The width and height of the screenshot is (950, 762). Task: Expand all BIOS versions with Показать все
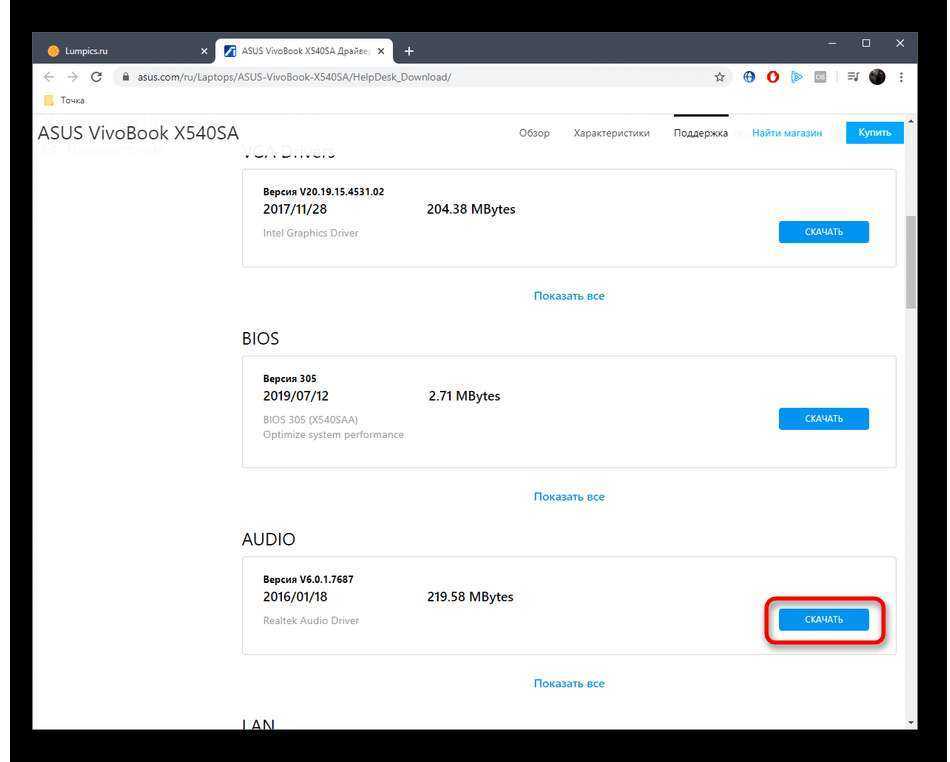point(569,497)
